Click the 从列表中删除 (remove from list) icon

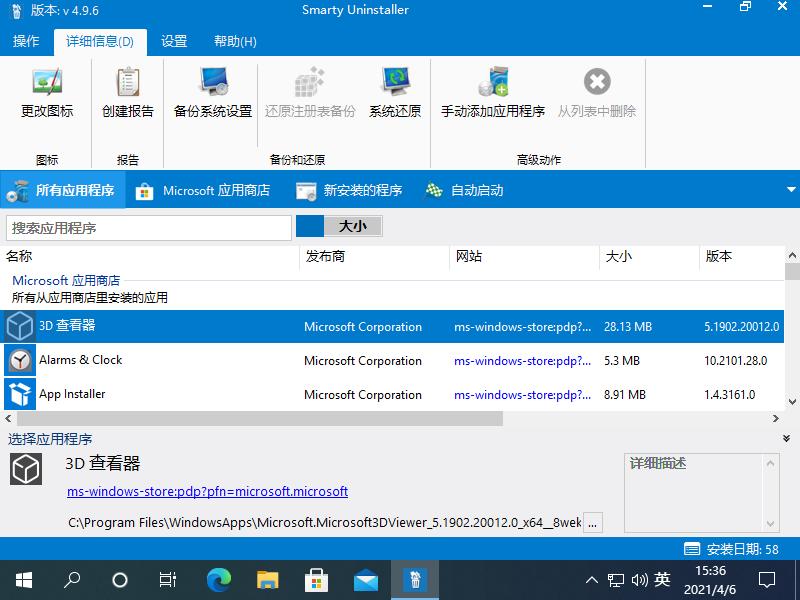click(597, 82)
